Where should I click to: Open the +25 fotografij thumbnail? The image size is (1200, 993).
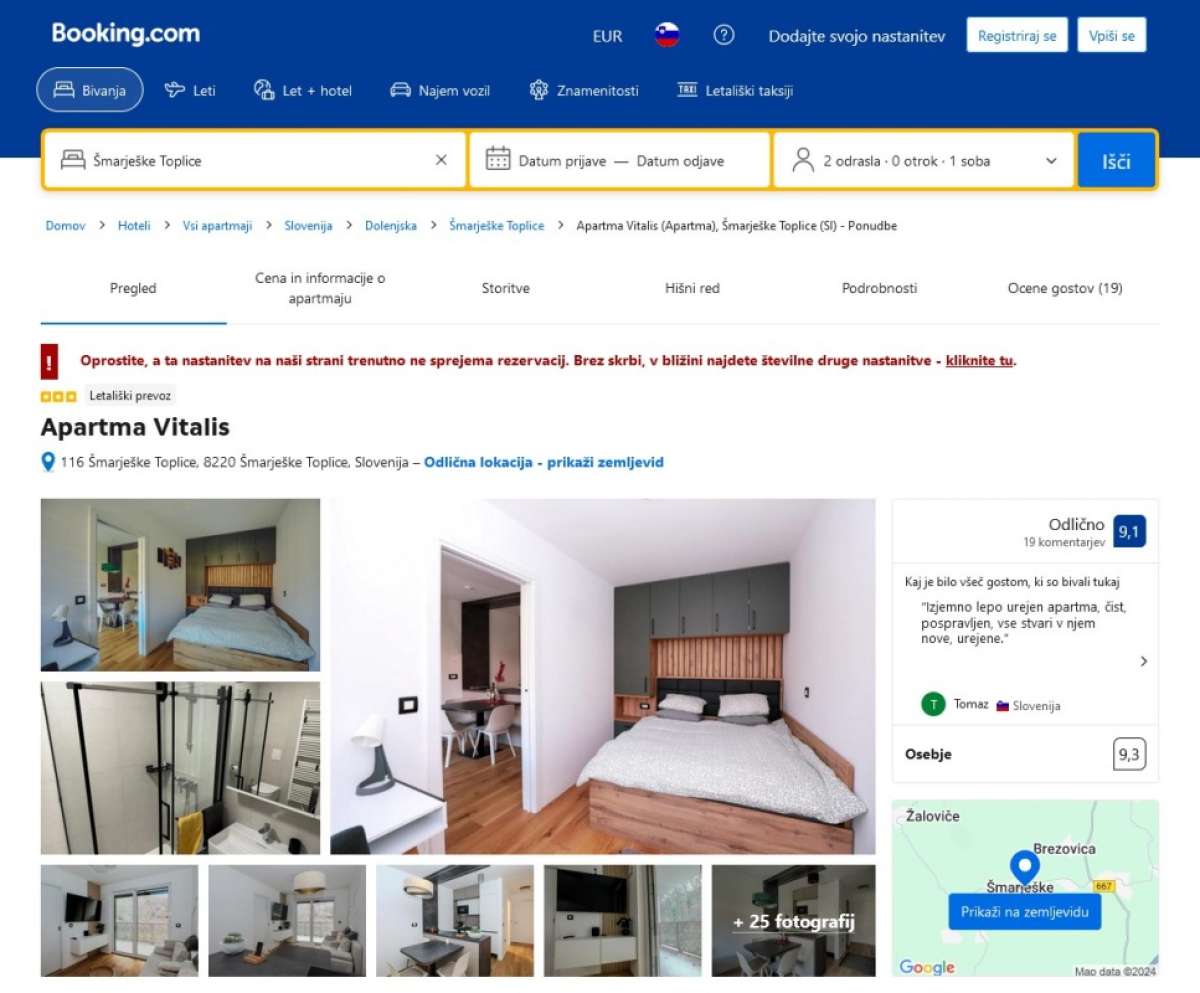tap(794, 920)
